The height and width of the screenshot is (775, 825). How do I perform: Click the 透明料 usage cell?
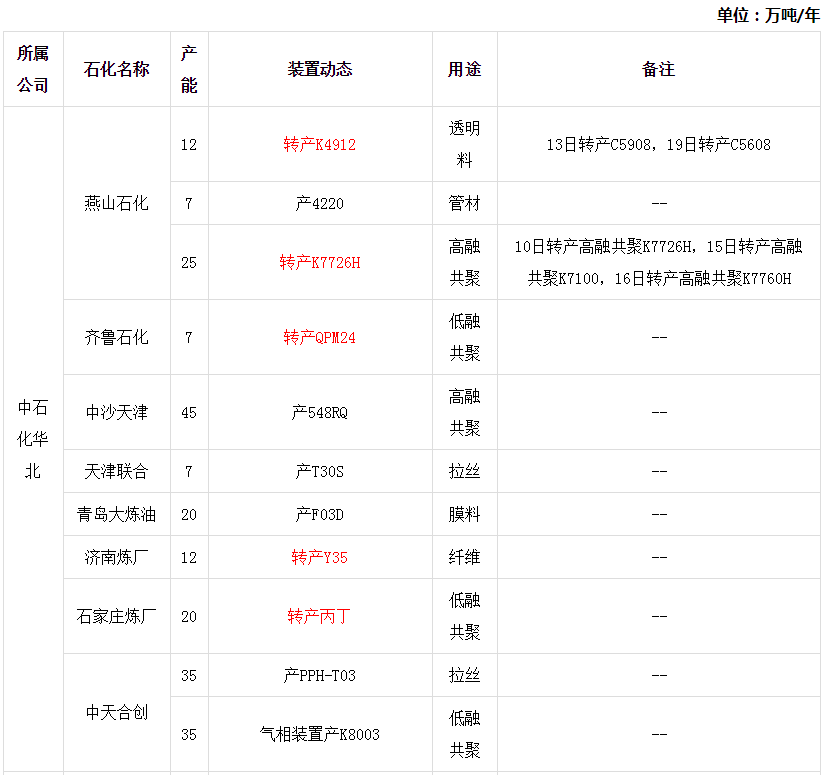[x=465, y=144]
